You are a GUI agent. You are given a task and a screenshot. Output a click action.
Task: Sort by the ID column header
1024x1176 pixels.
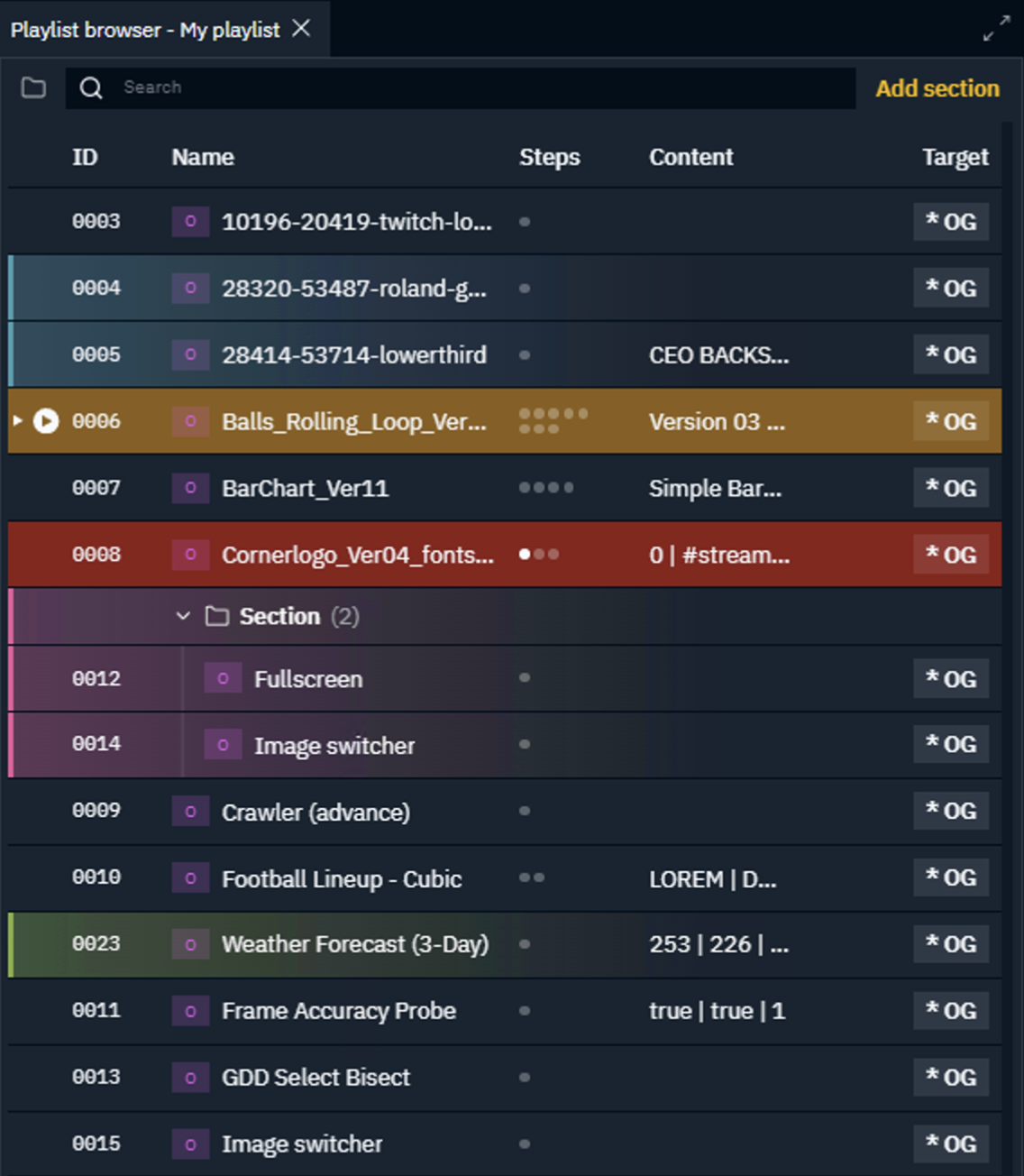(x=85, y=157)
